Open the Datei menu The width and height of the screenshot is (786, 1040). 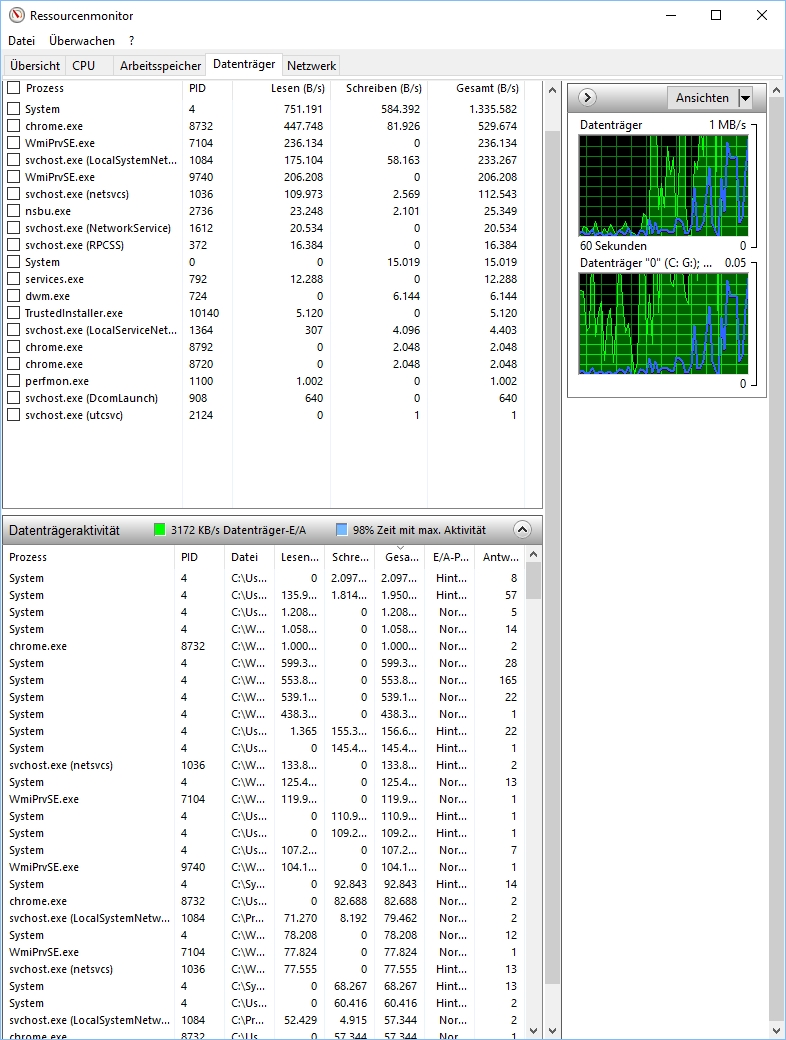(21, 40)
